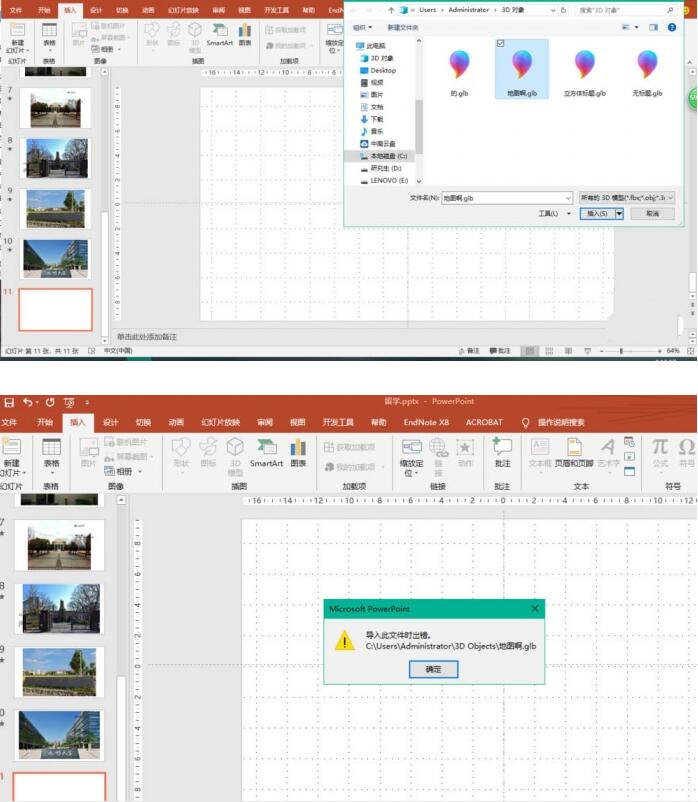This screenshot has height=802, width=698.
Task: Click the Start From Beginning slideshow icon
Action: tap(69, 403)
